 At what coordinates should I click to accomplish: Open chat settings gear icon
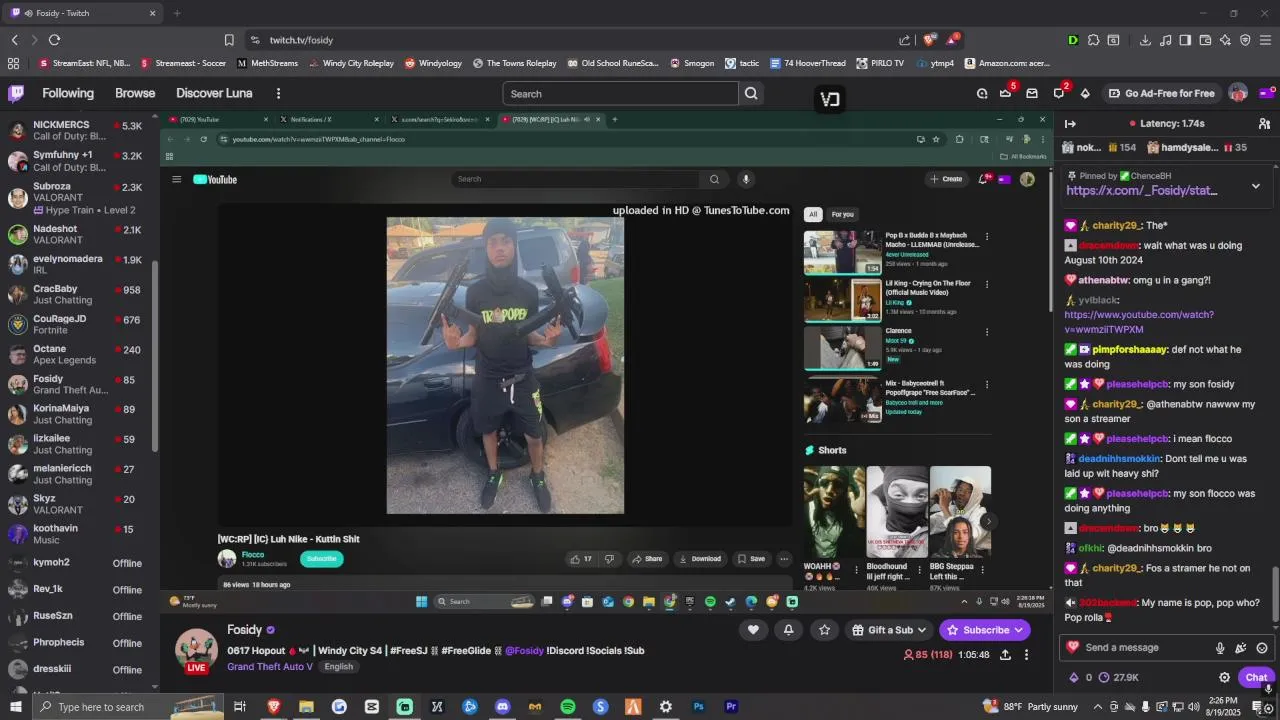1224,677
